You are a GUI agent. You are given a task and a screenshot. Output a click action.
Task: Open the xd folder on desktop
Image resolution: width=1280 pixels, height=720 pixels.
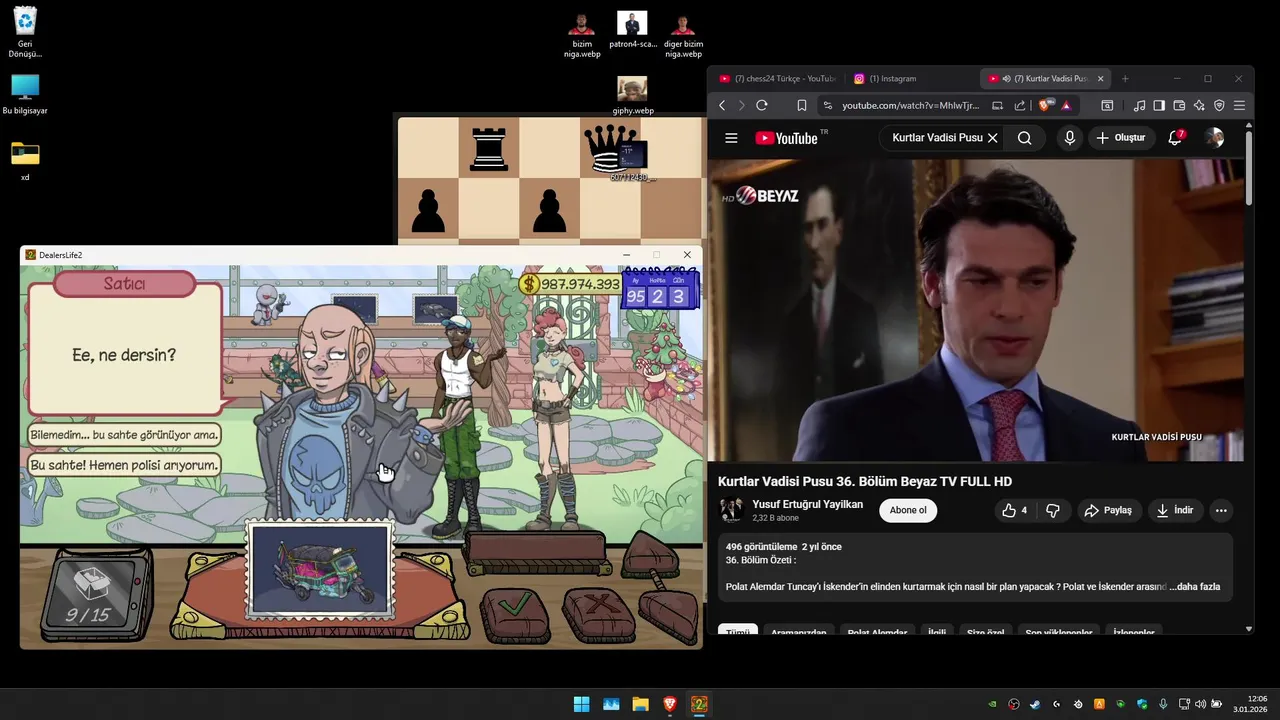[25, 160]
